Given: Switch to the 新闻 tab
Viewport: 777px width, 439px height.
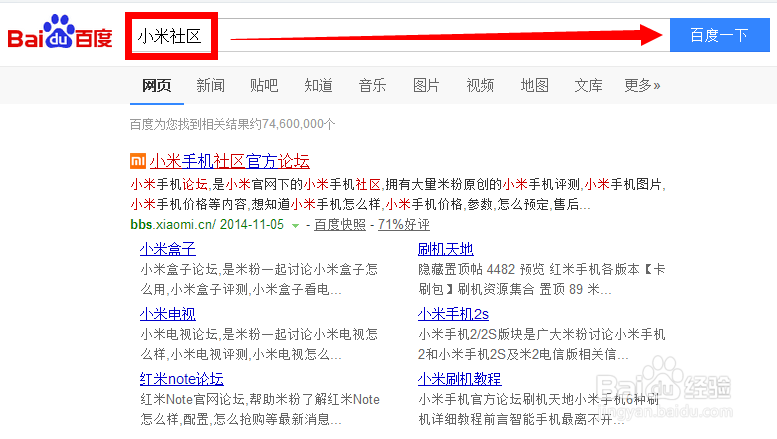Looking at the screenshot, I should coord(211,85).
